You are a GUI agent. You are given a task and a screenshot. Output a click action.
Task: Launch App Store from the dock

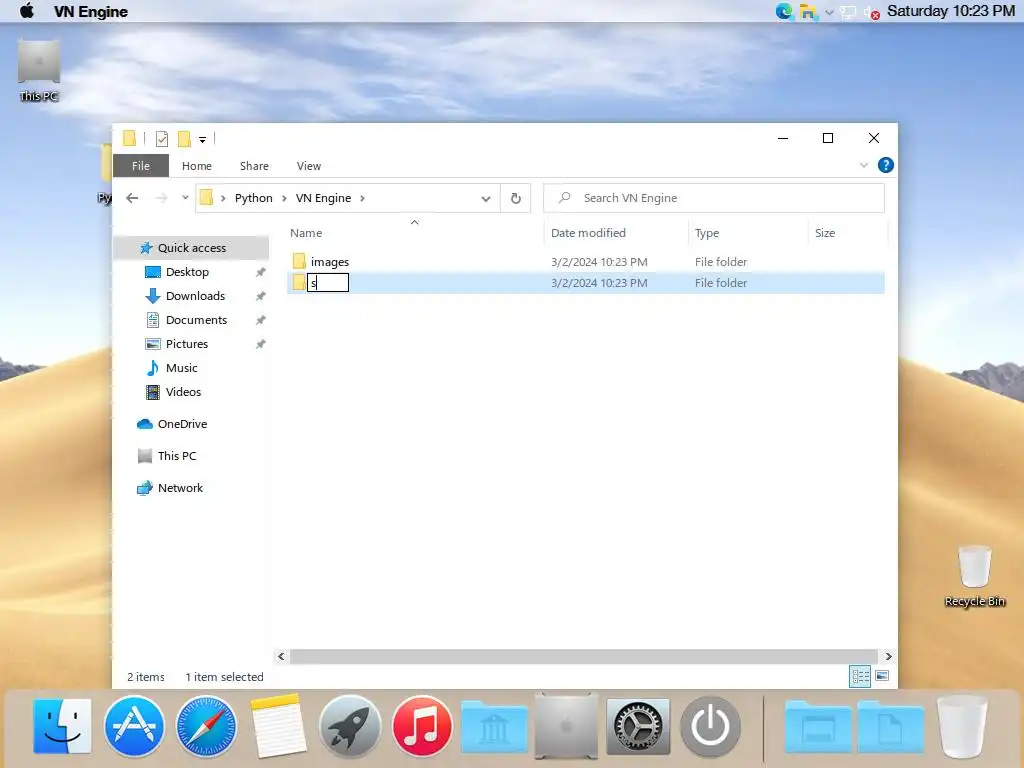[134, 726]
